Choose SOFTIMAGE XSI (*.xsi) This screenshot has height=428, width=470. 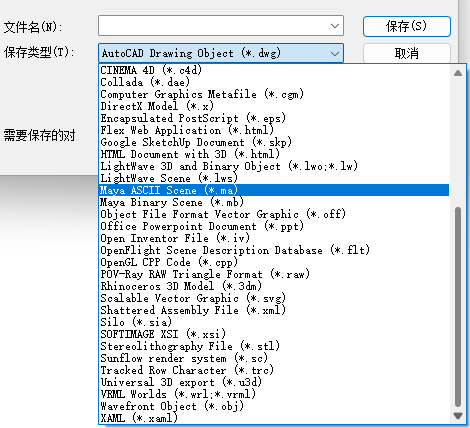point(274,334)
